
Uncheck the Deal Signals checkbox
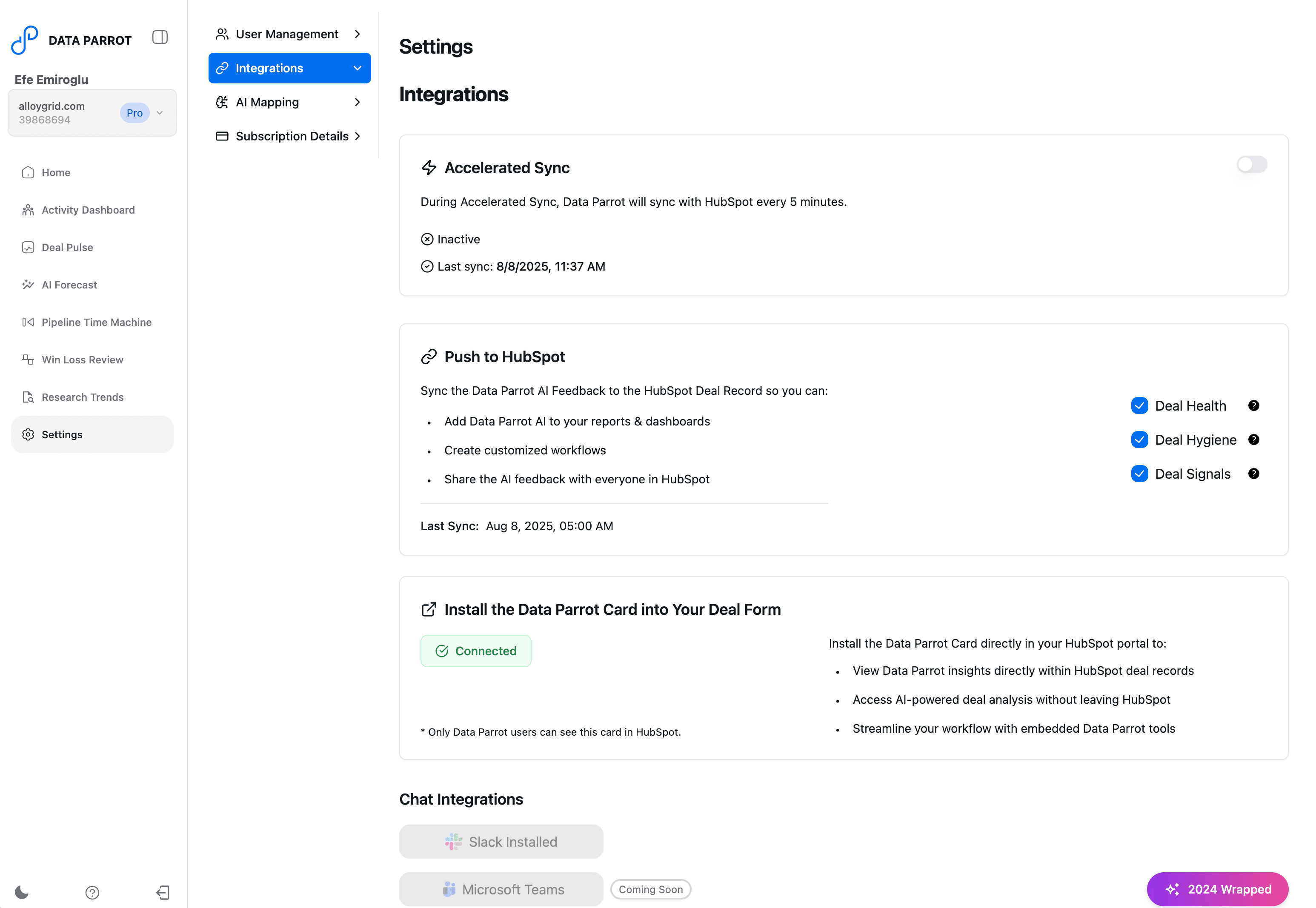1140,474
